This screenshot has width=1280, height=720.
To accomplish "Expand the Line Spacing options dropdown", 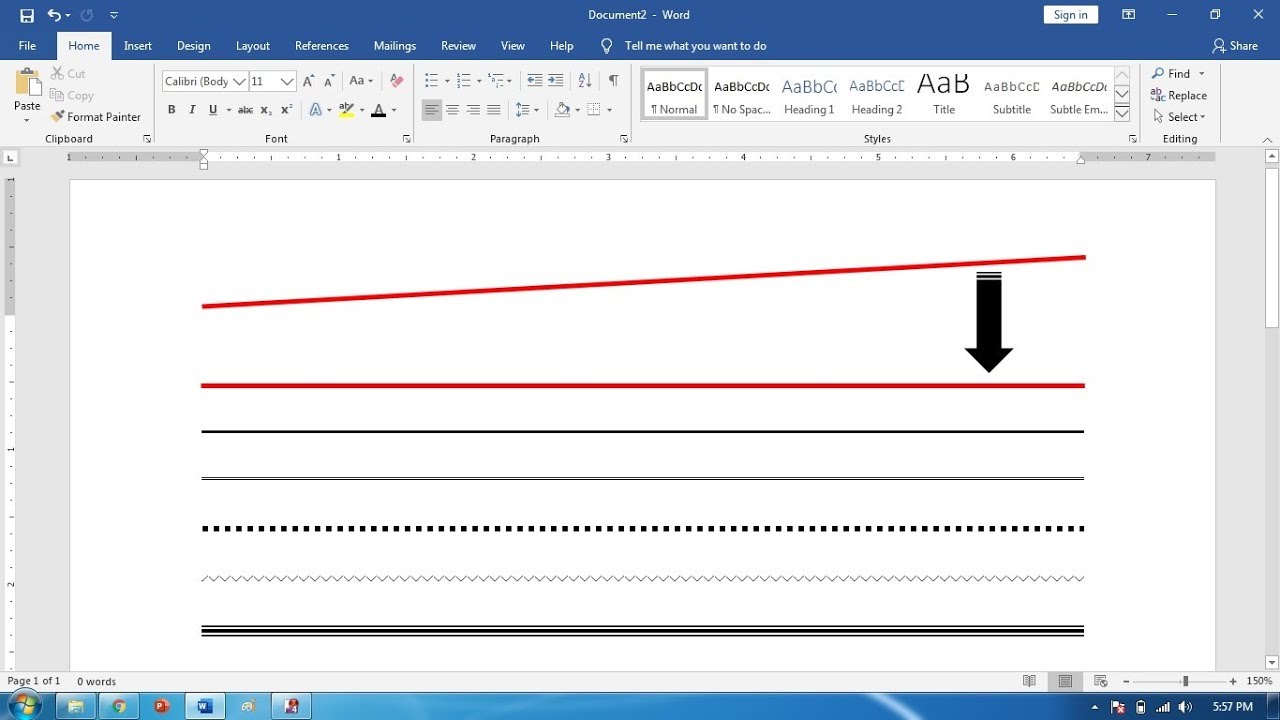I will [535, 110].
